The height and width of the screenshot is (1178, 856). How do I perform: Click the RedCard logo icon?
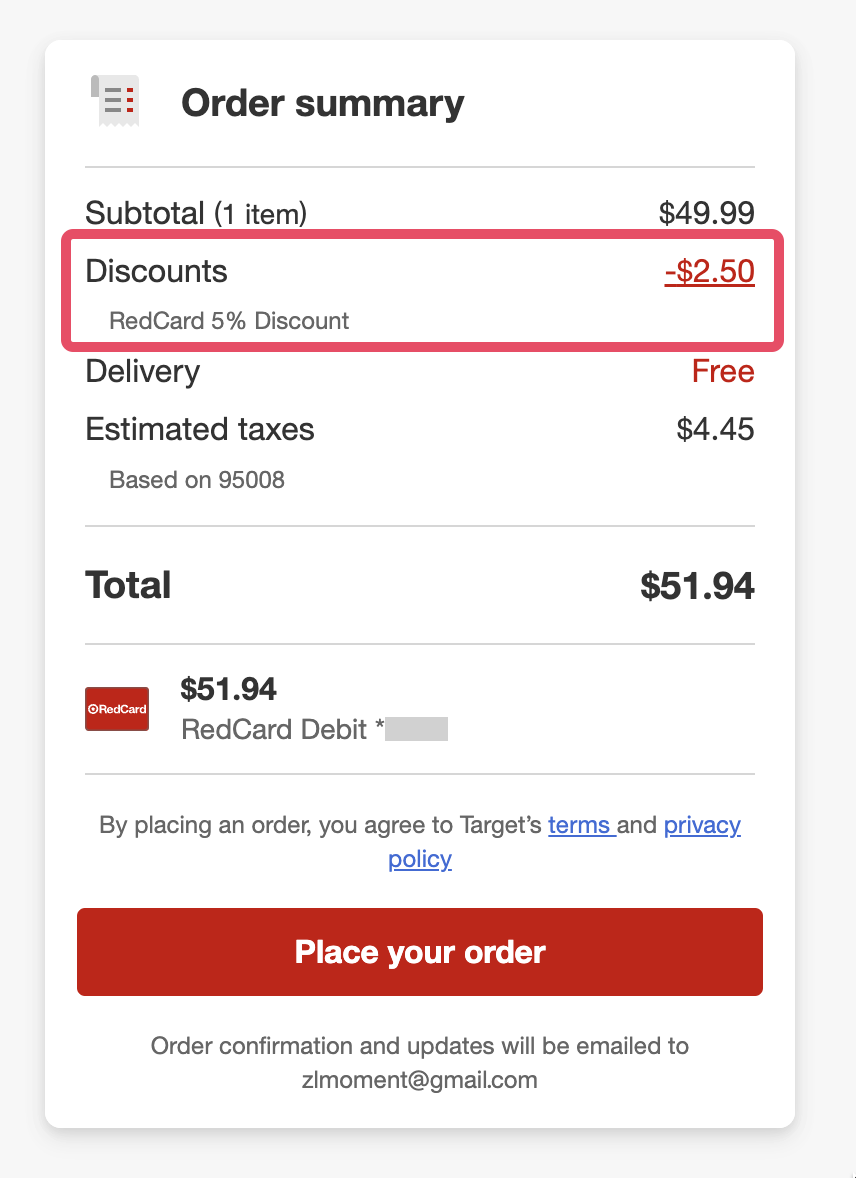point(117,709)
